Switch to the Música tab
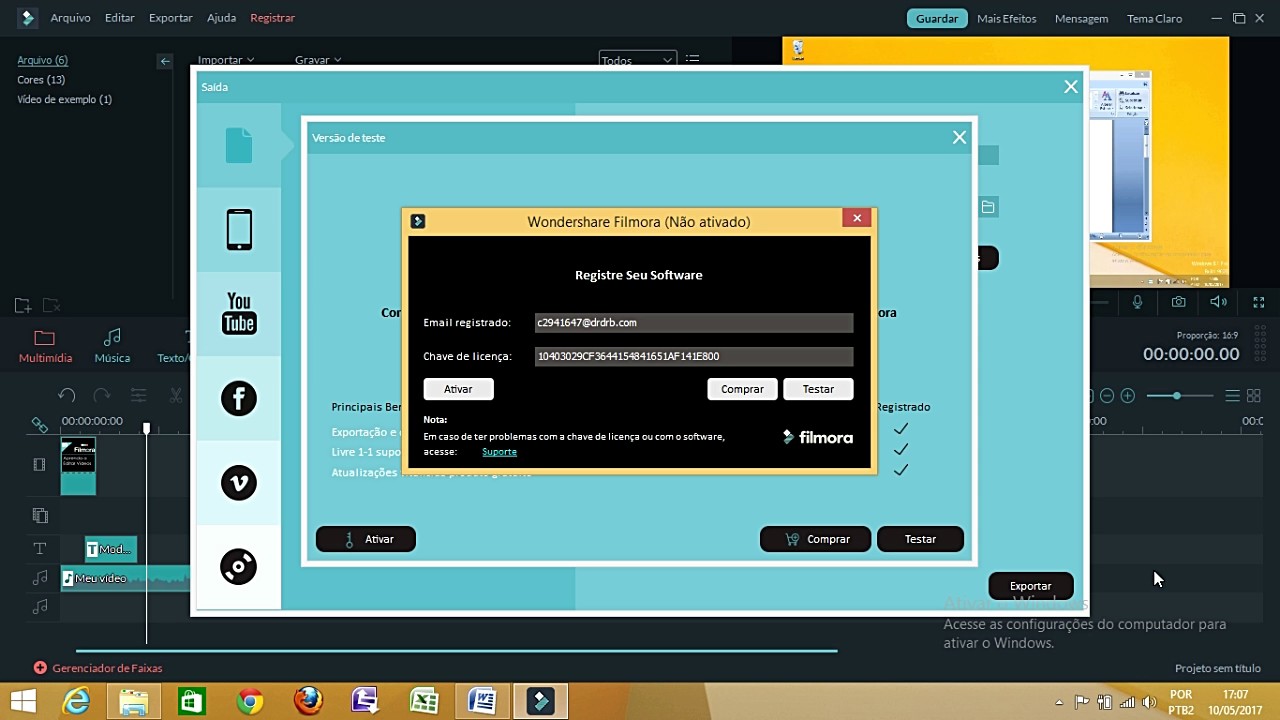 (x=112, y=346)
